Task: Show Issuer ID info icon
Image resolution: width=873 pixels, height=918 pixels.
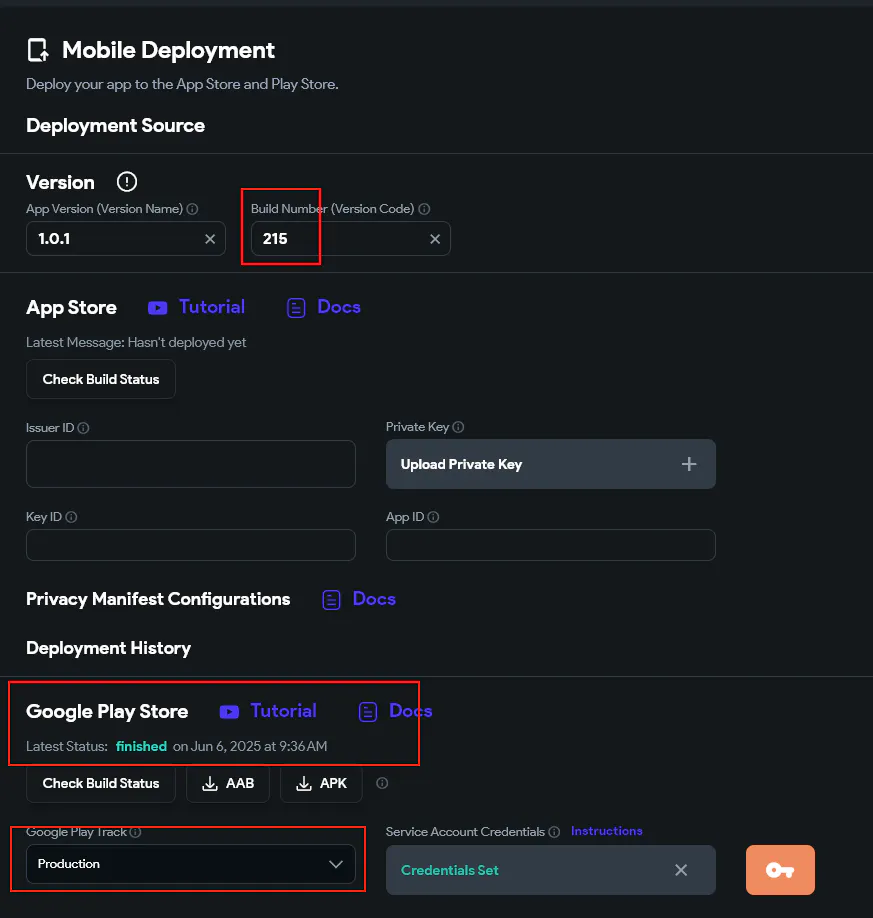Action: (83, 428)
